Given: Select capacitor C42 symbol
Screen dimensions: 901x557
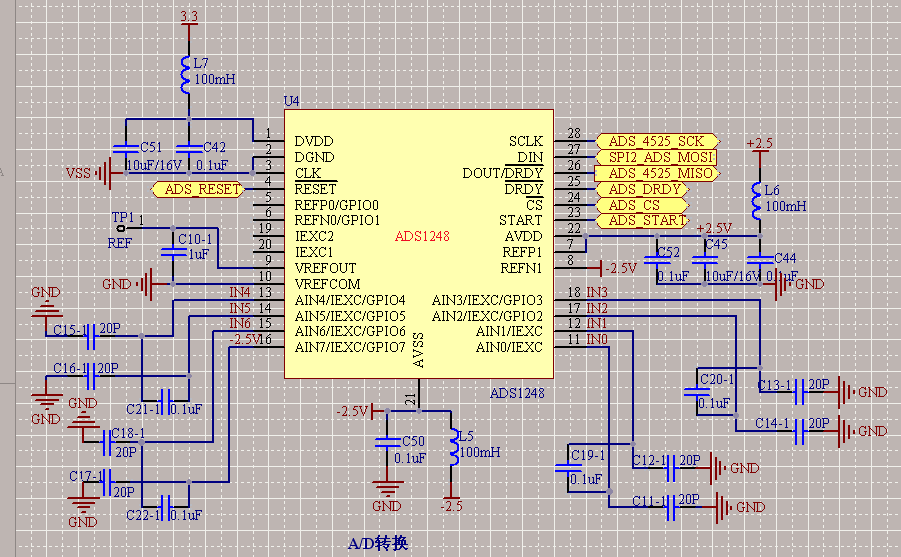Looking at the screenshot, I should point(188,150).
